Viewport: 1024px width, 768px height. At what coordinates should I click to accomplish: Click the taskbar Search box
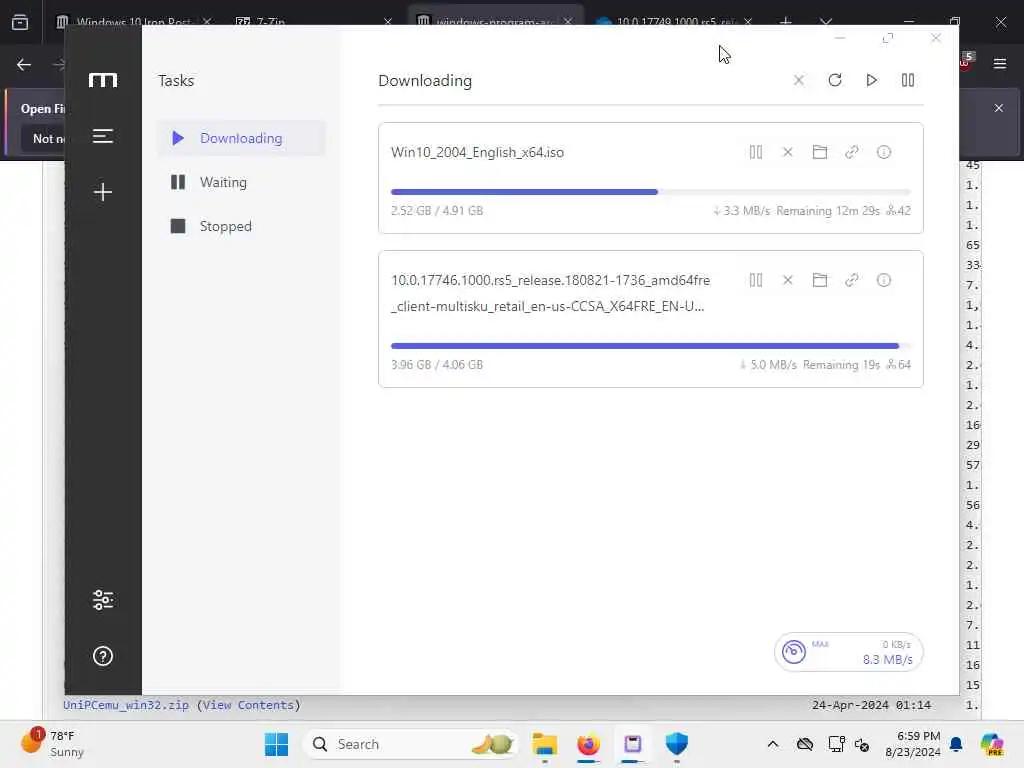pos(409,744)
